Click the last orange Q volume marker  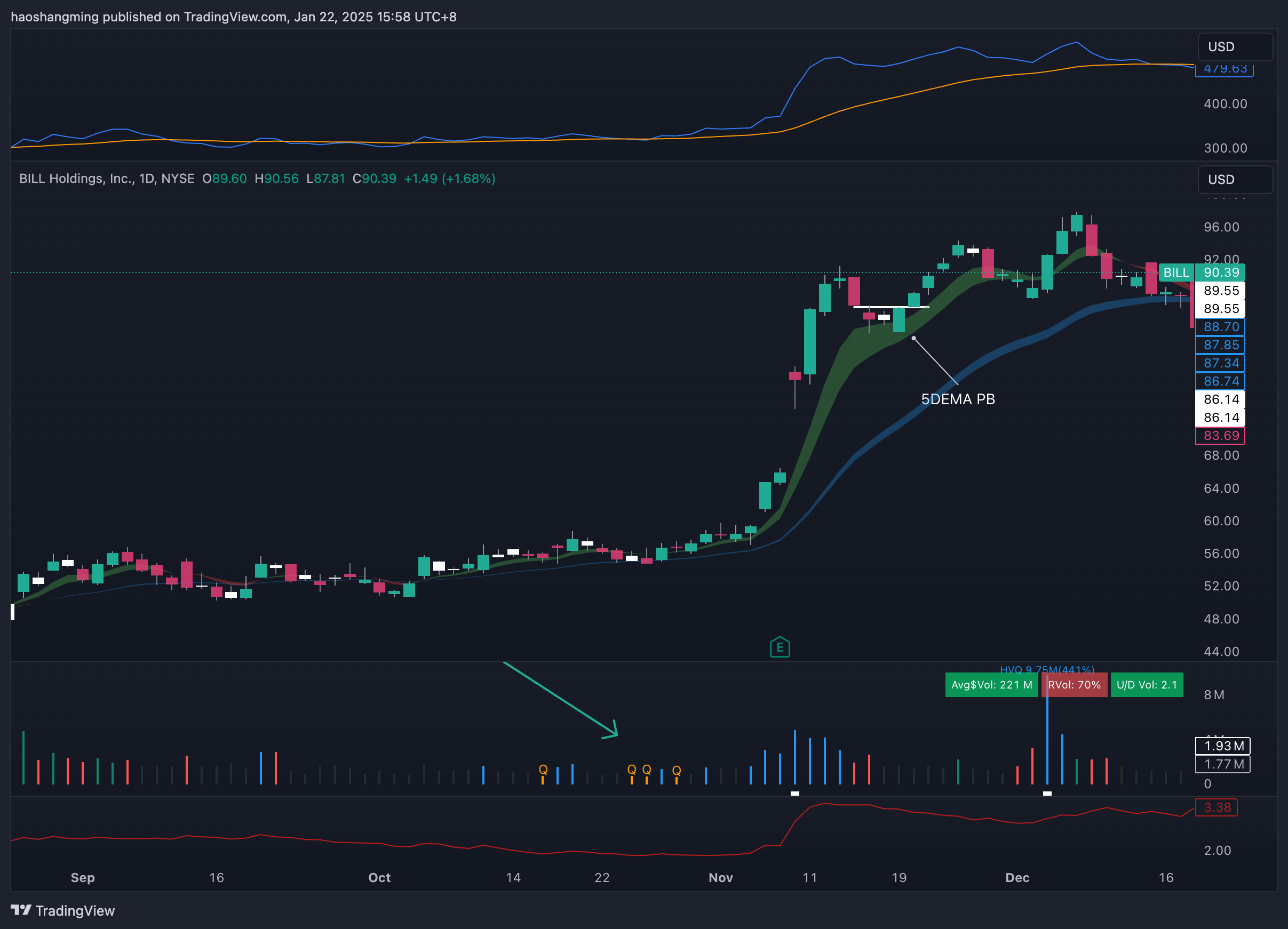(677, 770)
